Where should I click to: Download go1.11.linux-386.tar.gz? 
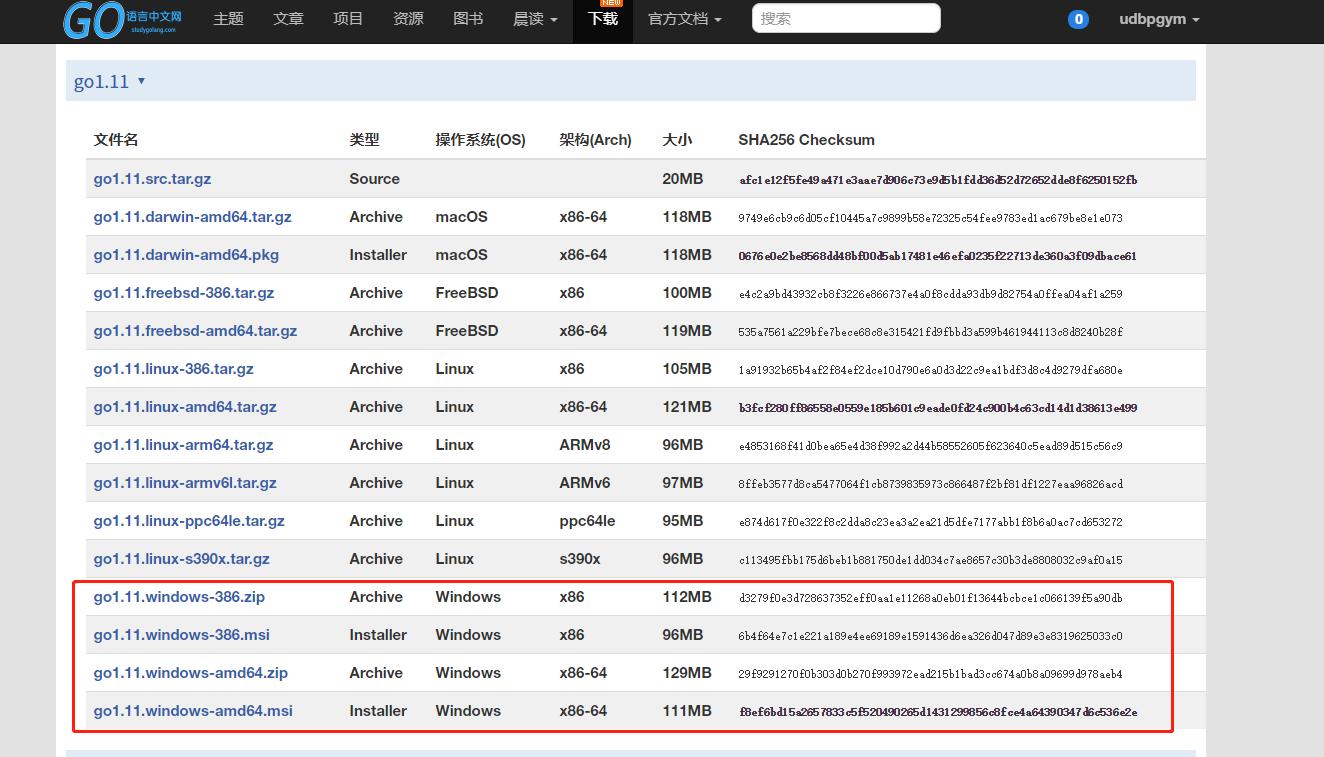174,369
